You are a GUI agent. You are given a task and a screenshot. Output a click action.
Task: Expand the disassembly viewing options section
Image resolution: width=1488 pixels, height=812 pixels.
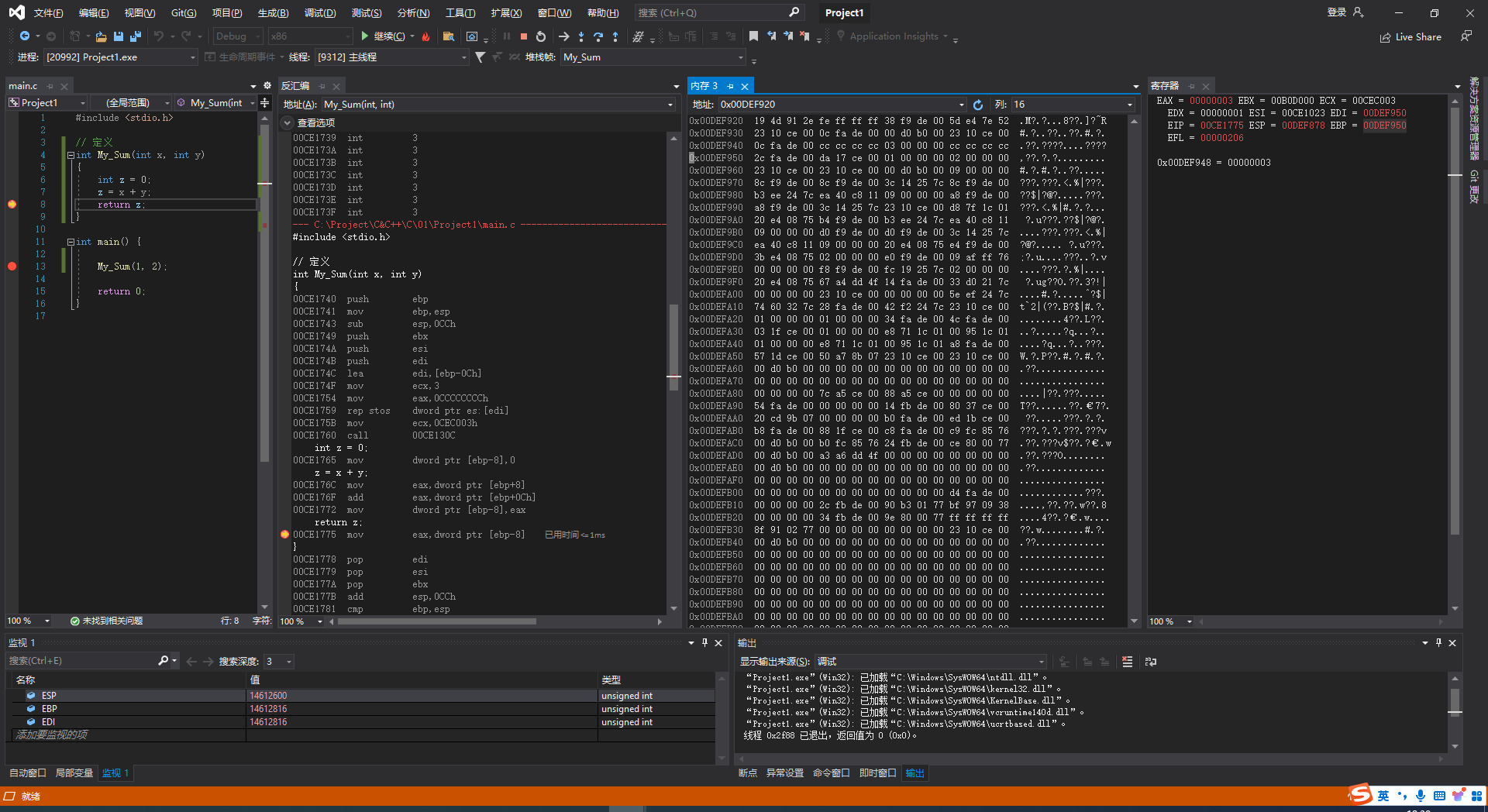tap(288, 123)
